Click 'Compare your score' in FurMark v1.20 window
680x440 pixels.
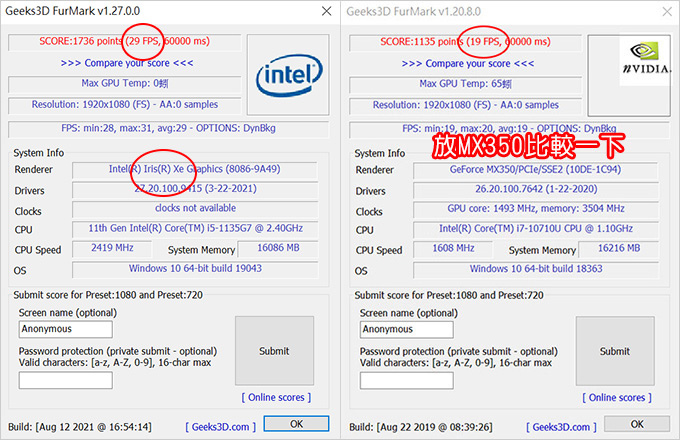click(468, 64)
